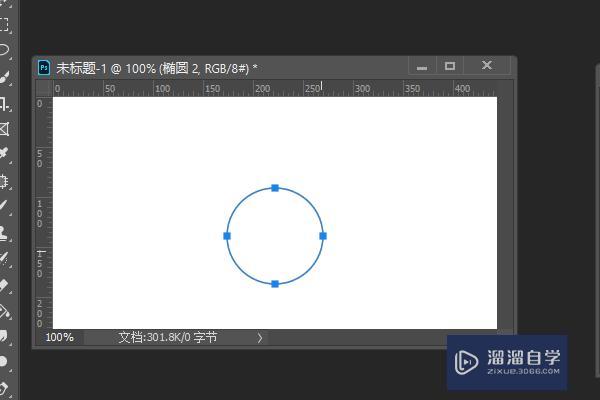Select the Eyedropper tool
The image size is (600, 400).
tap(4, 153)
